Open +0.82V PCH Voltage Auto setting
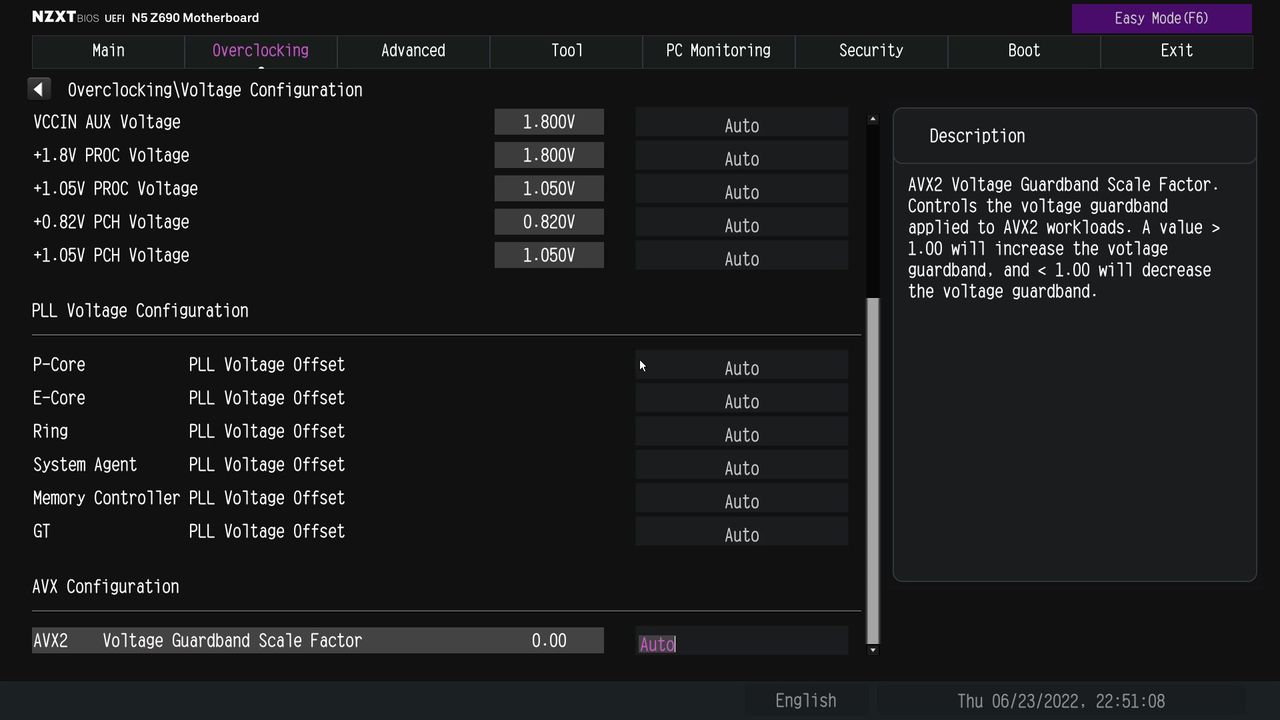 coord(742,223)
